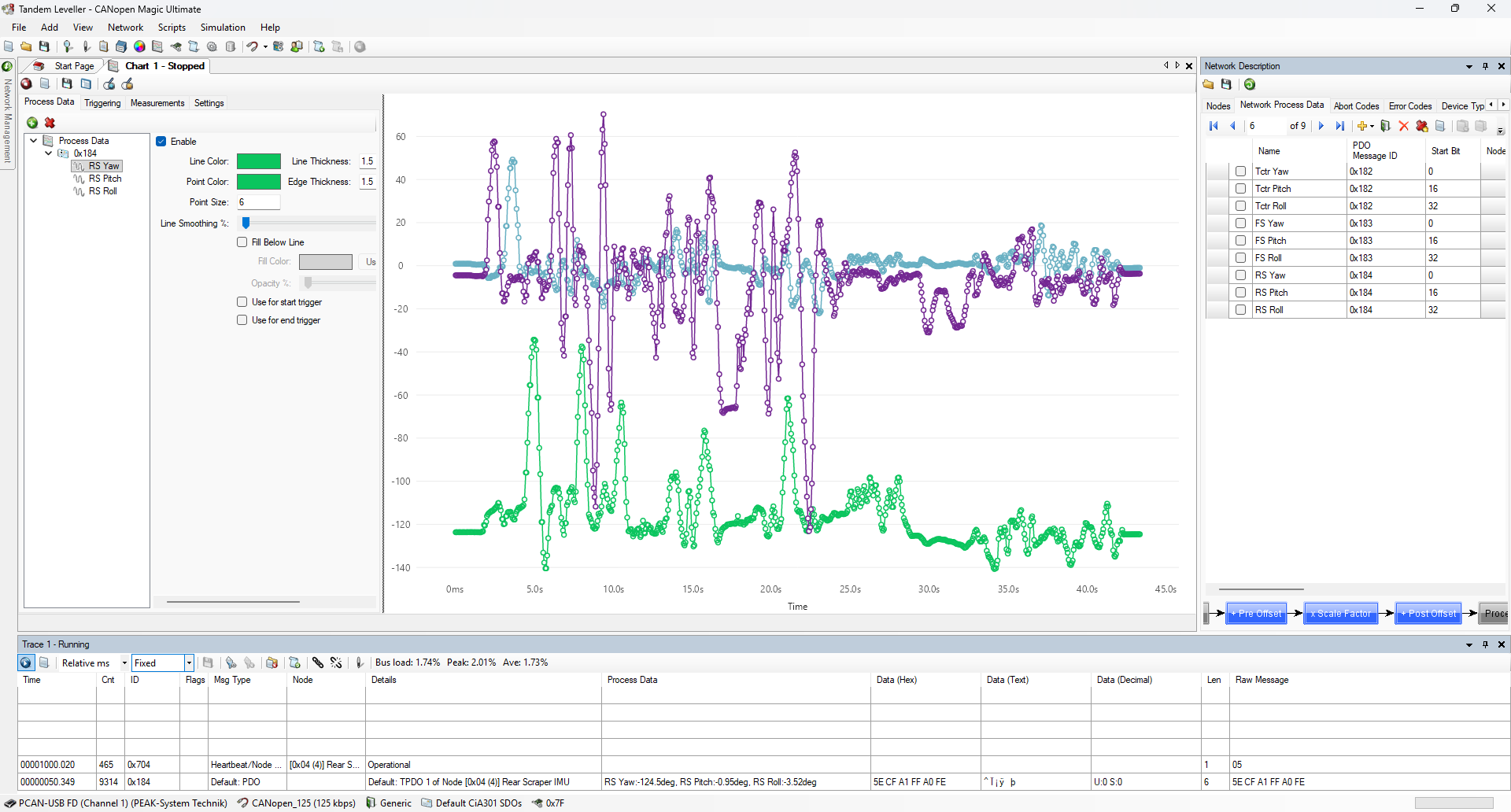Collapse the 0x184 tree node
This screenshot has width=1511, height=812.
point(49,153)
